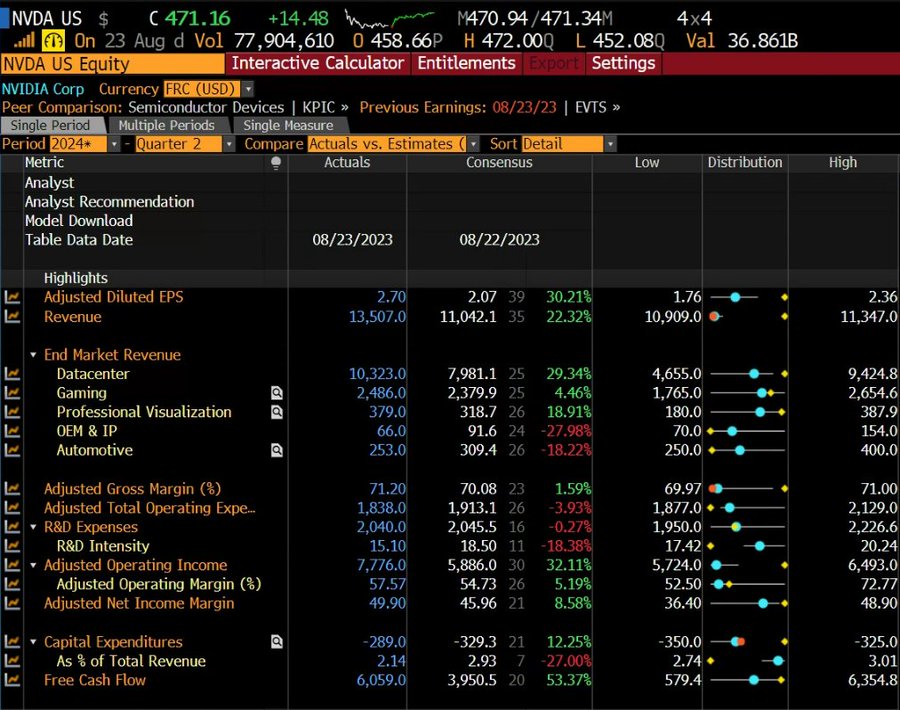Image resolution: width=900 pixels, height=710 pixels.
Task: Click the chart icon next to Gaming
Action: tap(11, 393)
